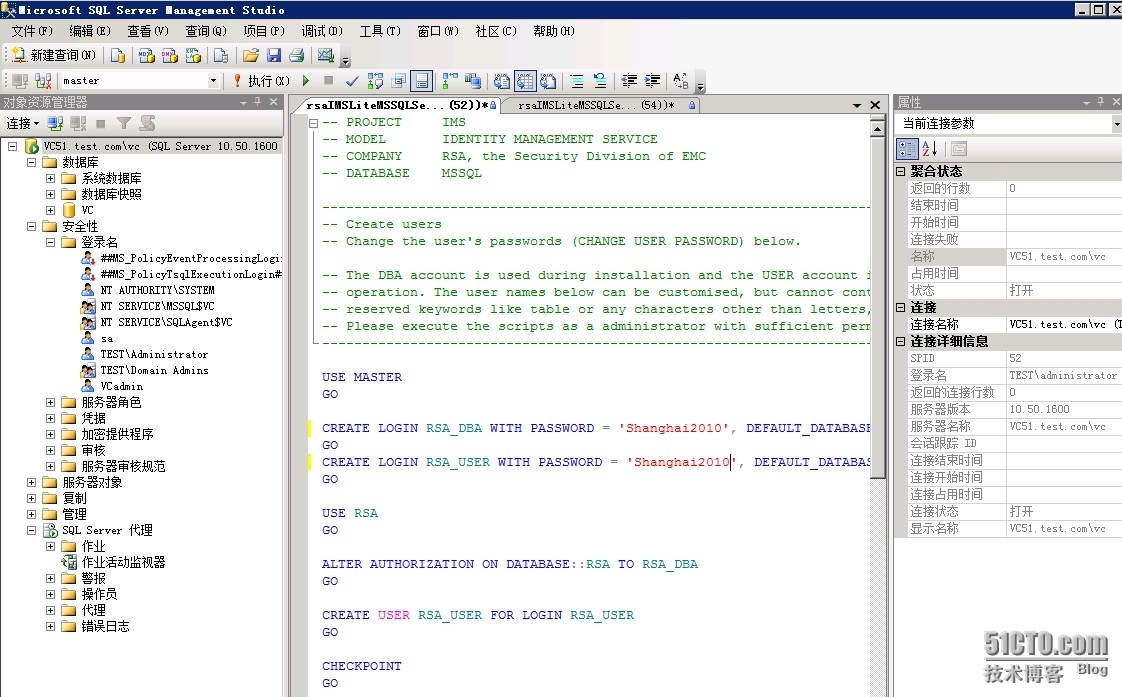Switch to the rsaIMSLiteMSSQLSe...(54) tab

[x=600, y=105]
